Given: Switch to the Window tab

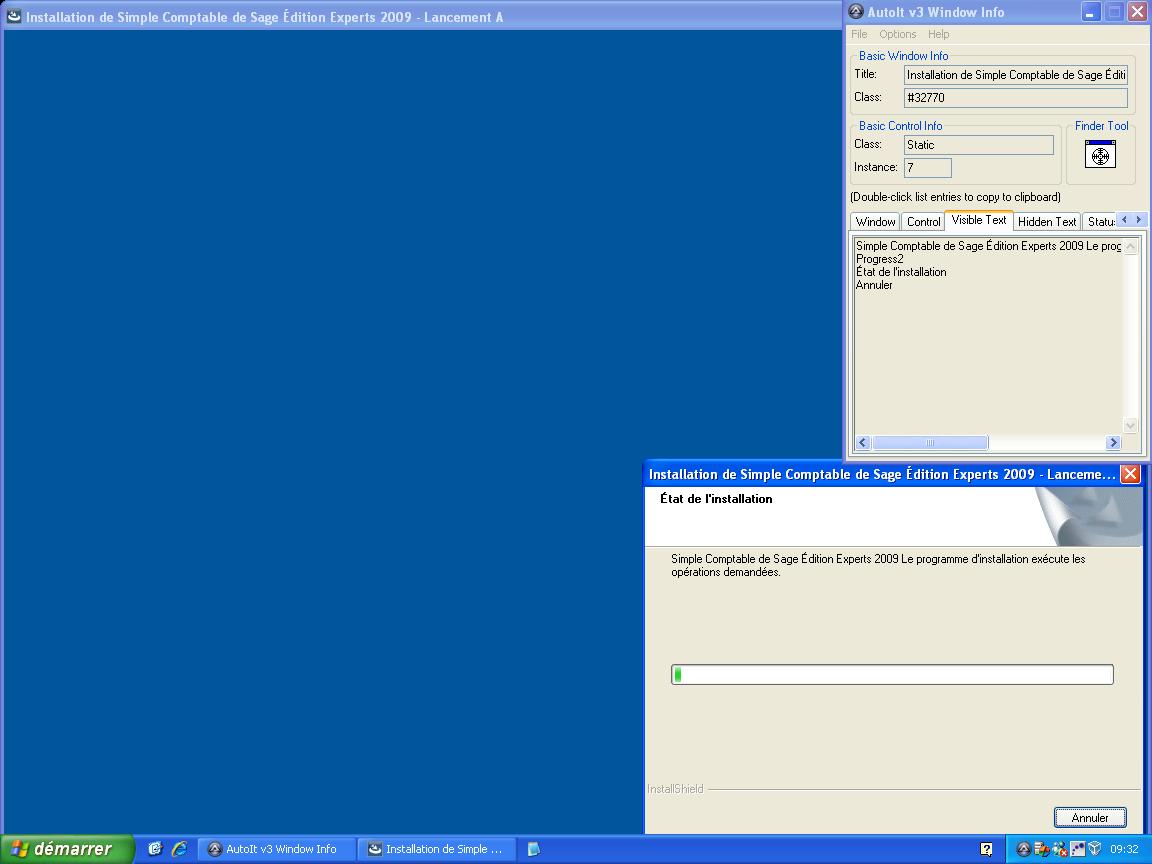Looking at the screenshot, I should point(875,222).
